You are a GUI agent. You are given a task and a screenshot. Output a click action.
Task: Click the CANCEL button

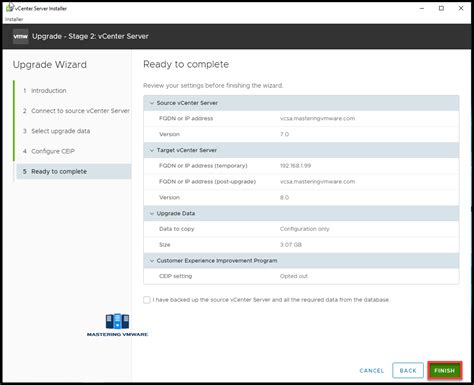pos(372,371)
